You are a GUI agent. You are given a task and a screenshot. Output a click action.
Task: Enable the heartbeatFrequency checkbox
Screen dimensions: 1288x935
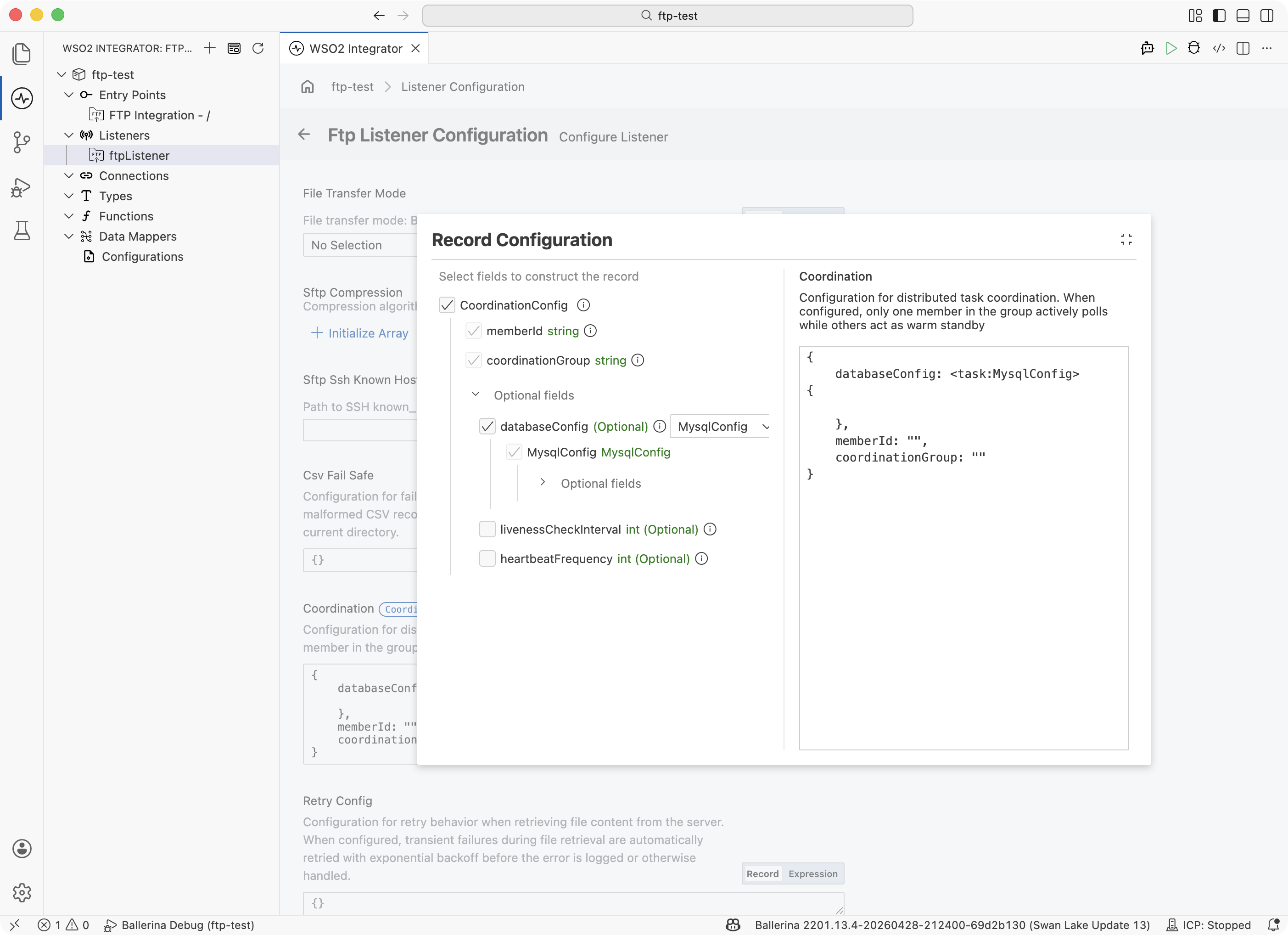[x=487, y=558]
